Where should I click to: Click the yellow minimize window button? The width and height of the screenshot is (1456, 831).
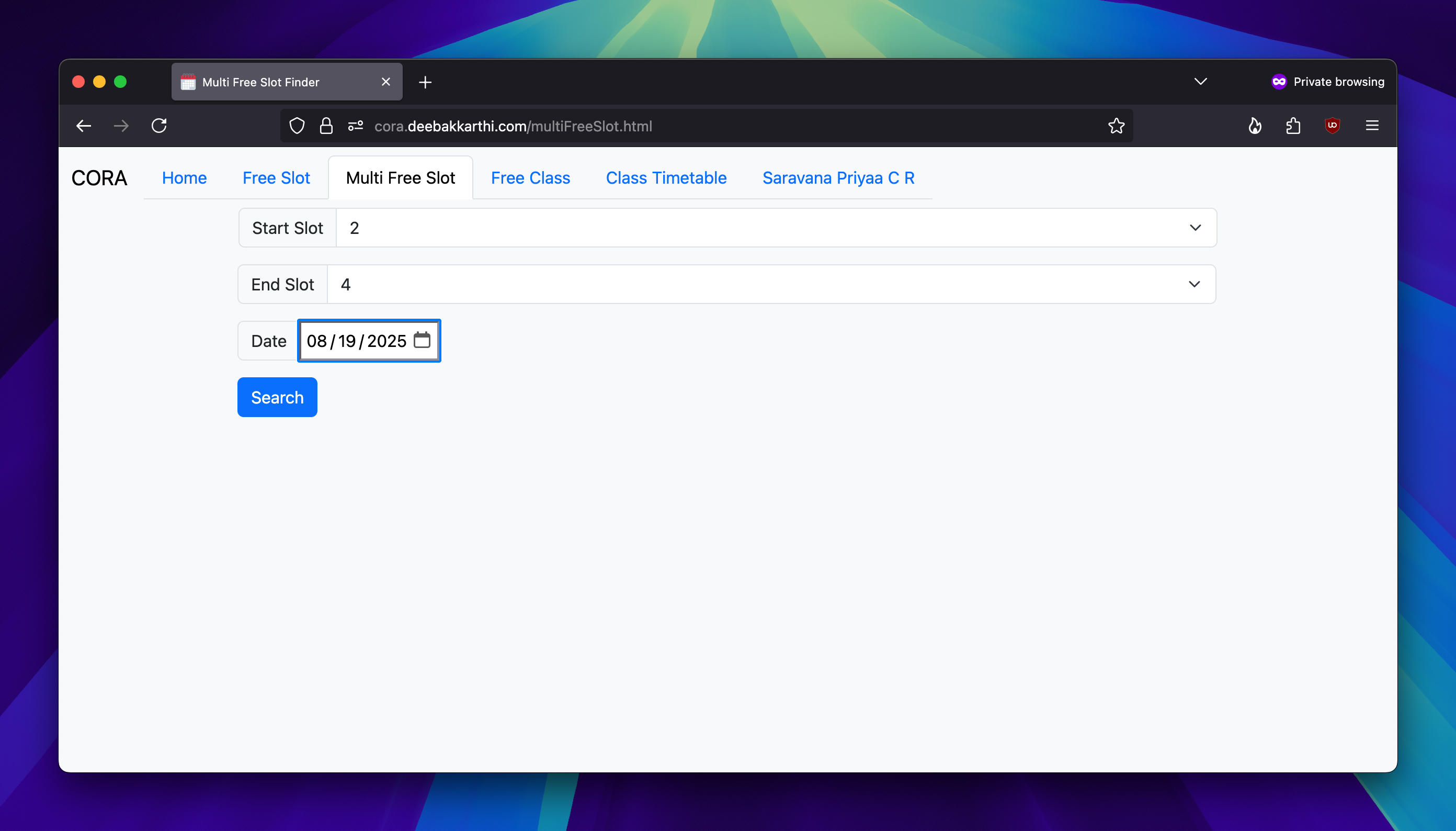click(x=99, y=82)
